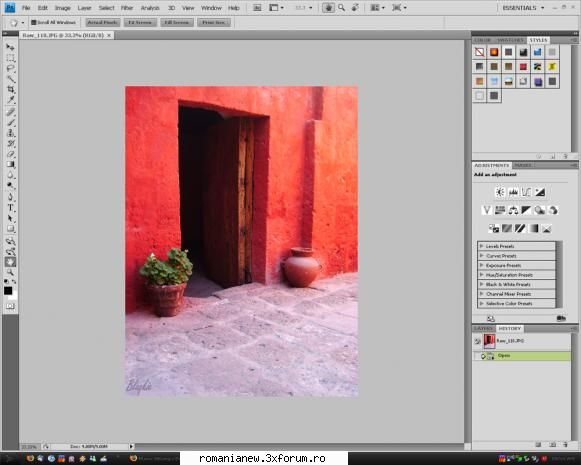The height and width of the screenshot is (465, 581).
Task: Select the Brush tool
Action: (10, 122)
